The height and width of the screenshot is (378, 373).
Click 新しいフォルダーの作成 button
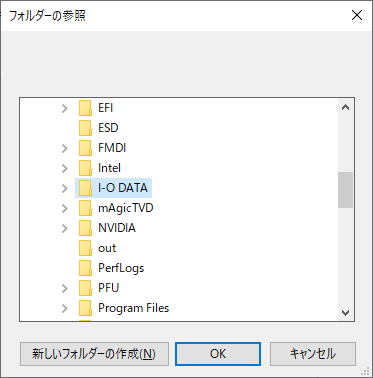click(x=94, y=354)
